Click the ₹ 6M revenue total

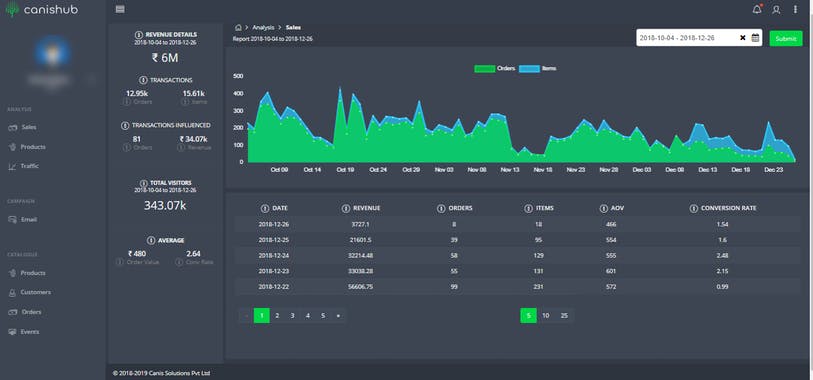(165, 58)
